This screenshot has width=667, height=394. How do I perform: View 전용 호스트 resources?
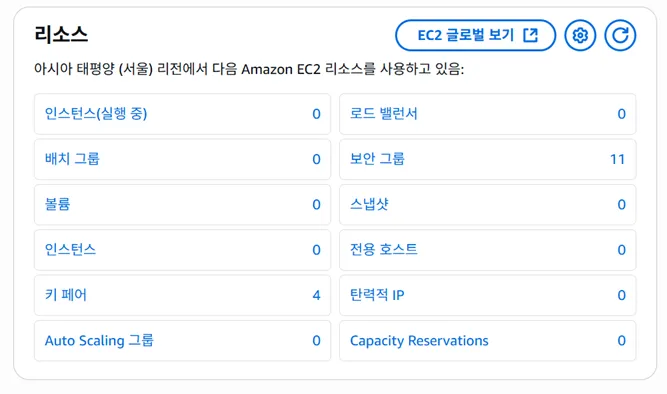click(384, 250)
